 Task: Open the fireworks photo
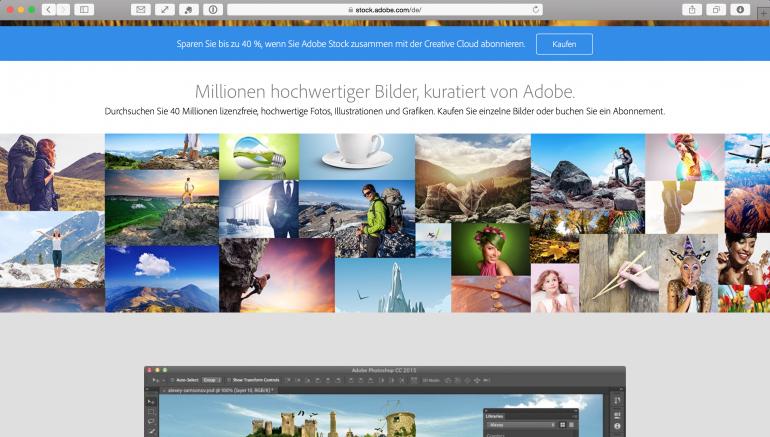tap(627, 221)
